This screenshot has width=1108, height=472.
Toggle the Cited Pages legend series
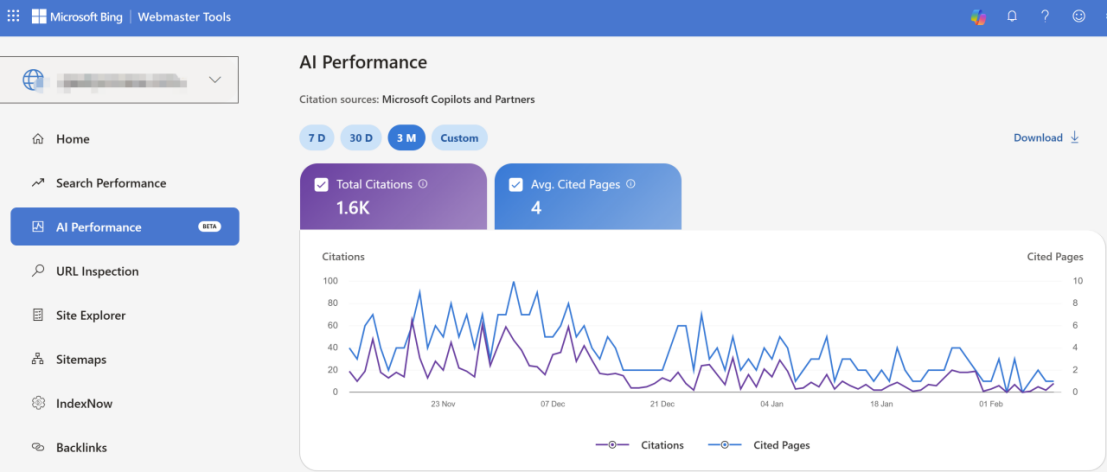click(759, 445)
